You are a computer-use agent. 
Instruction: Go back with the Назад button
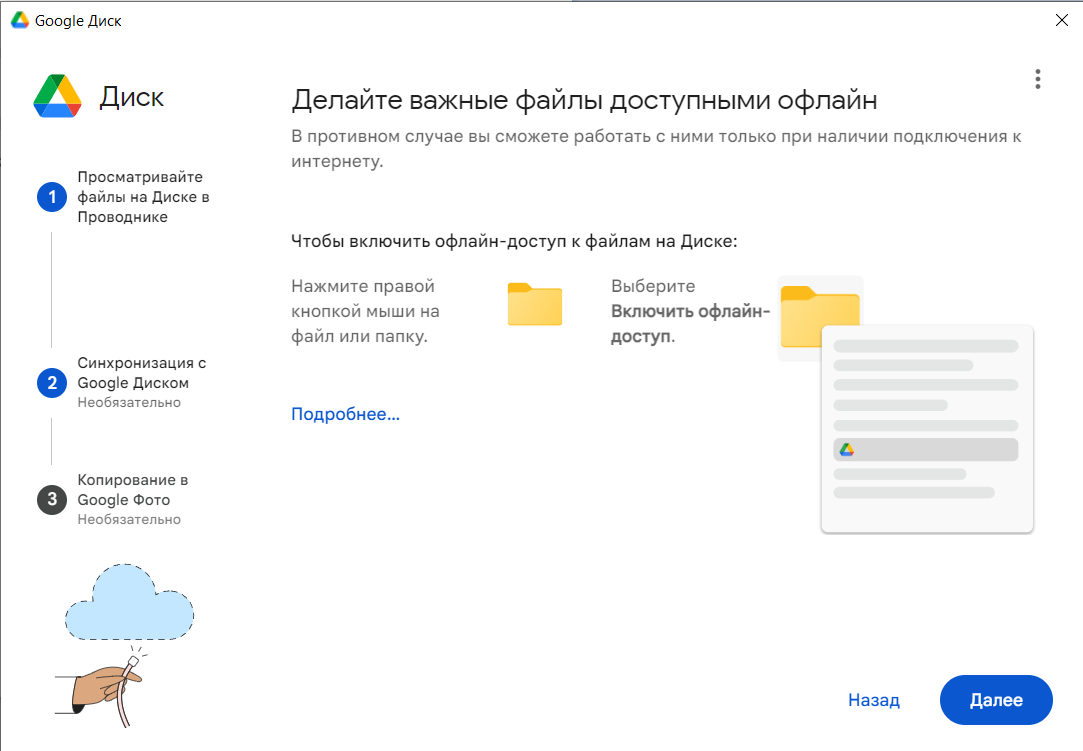[873, 700]
